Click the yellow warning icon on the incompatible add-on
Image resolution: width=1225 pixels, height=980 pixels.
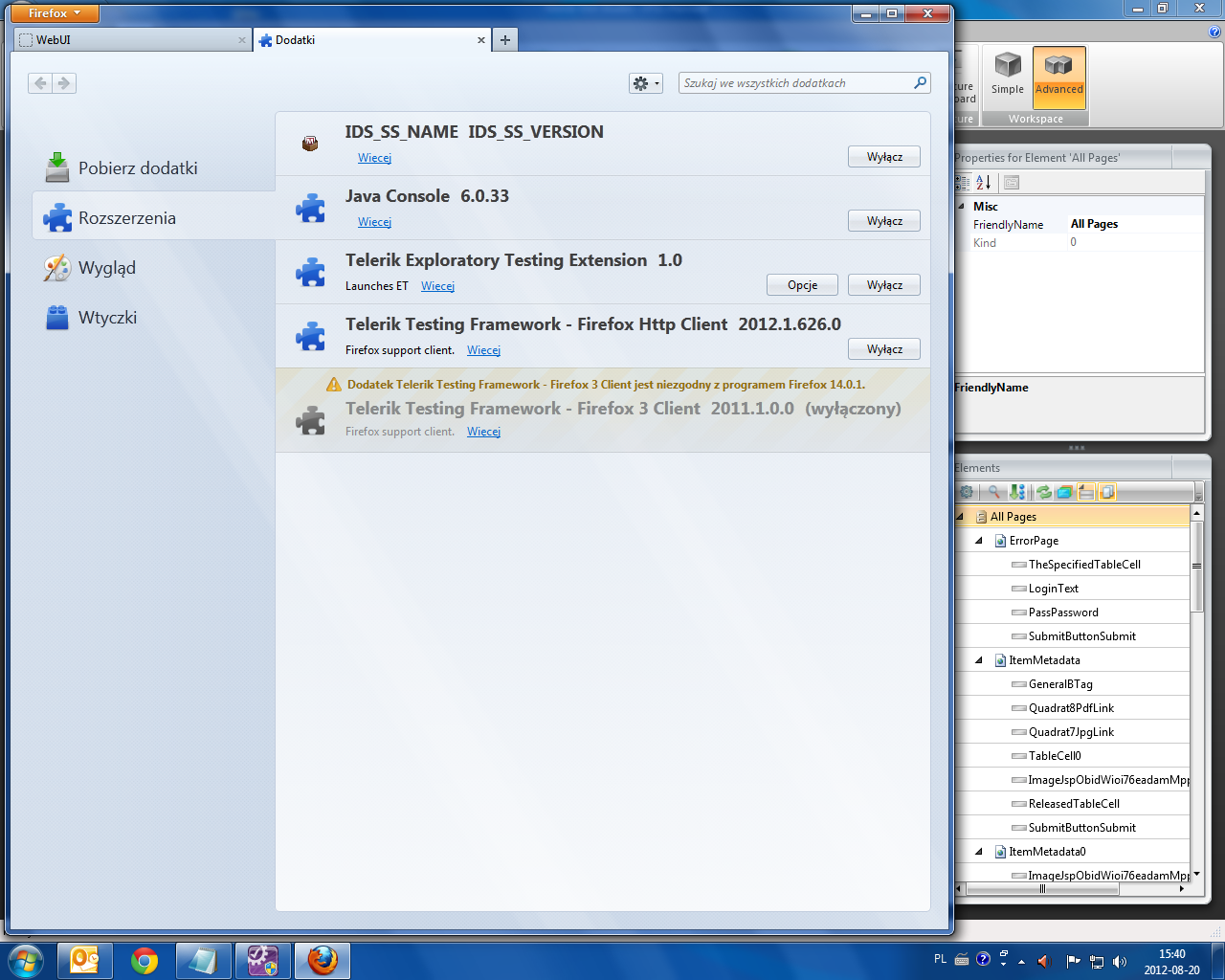334,385
